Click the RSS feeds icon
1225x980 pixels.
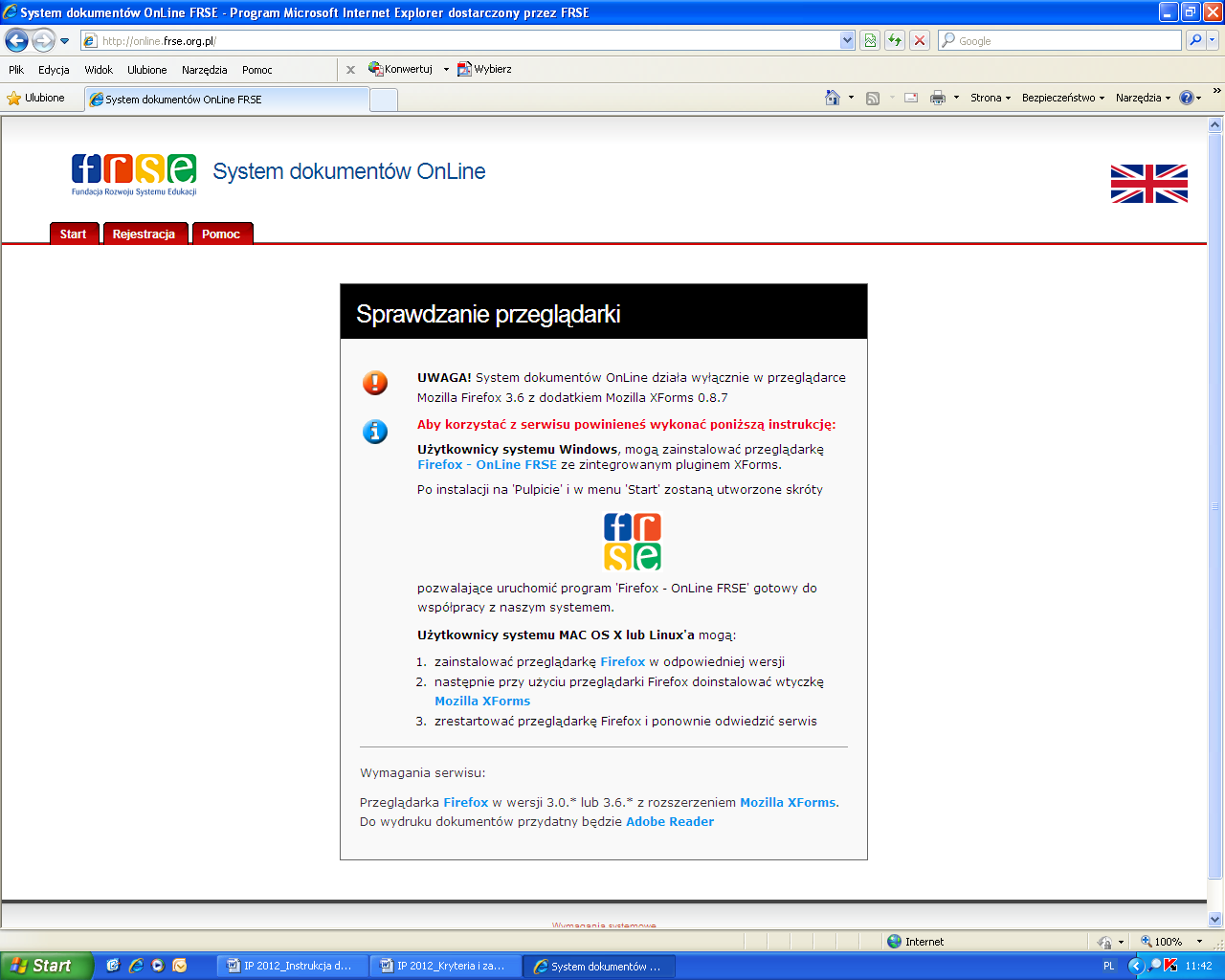pos(873,98)
